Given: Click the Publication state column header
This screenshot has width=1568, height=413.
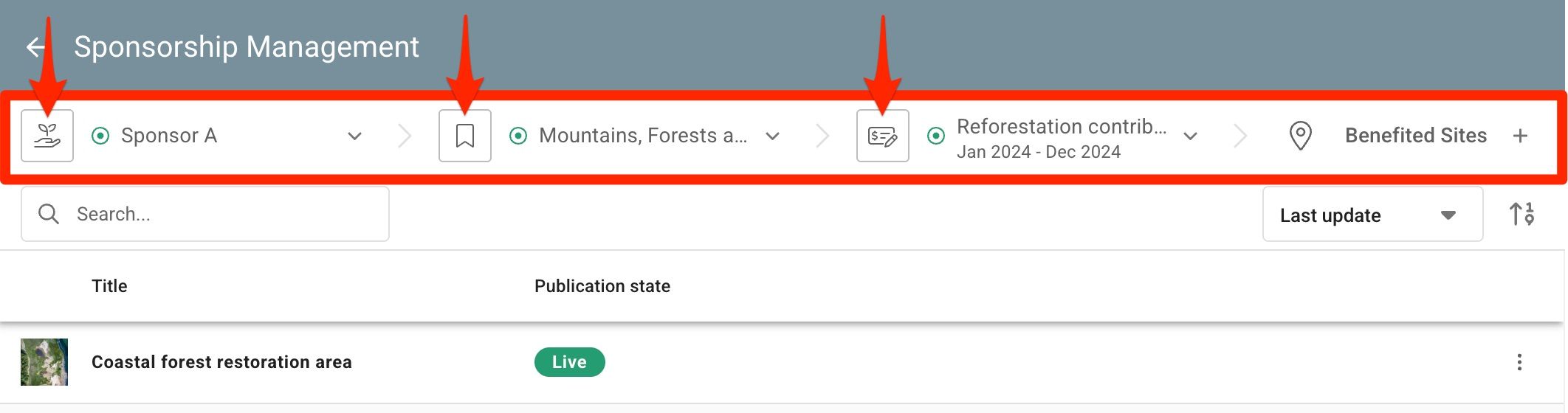Looking at the screenshot, I should pos(602,286).
